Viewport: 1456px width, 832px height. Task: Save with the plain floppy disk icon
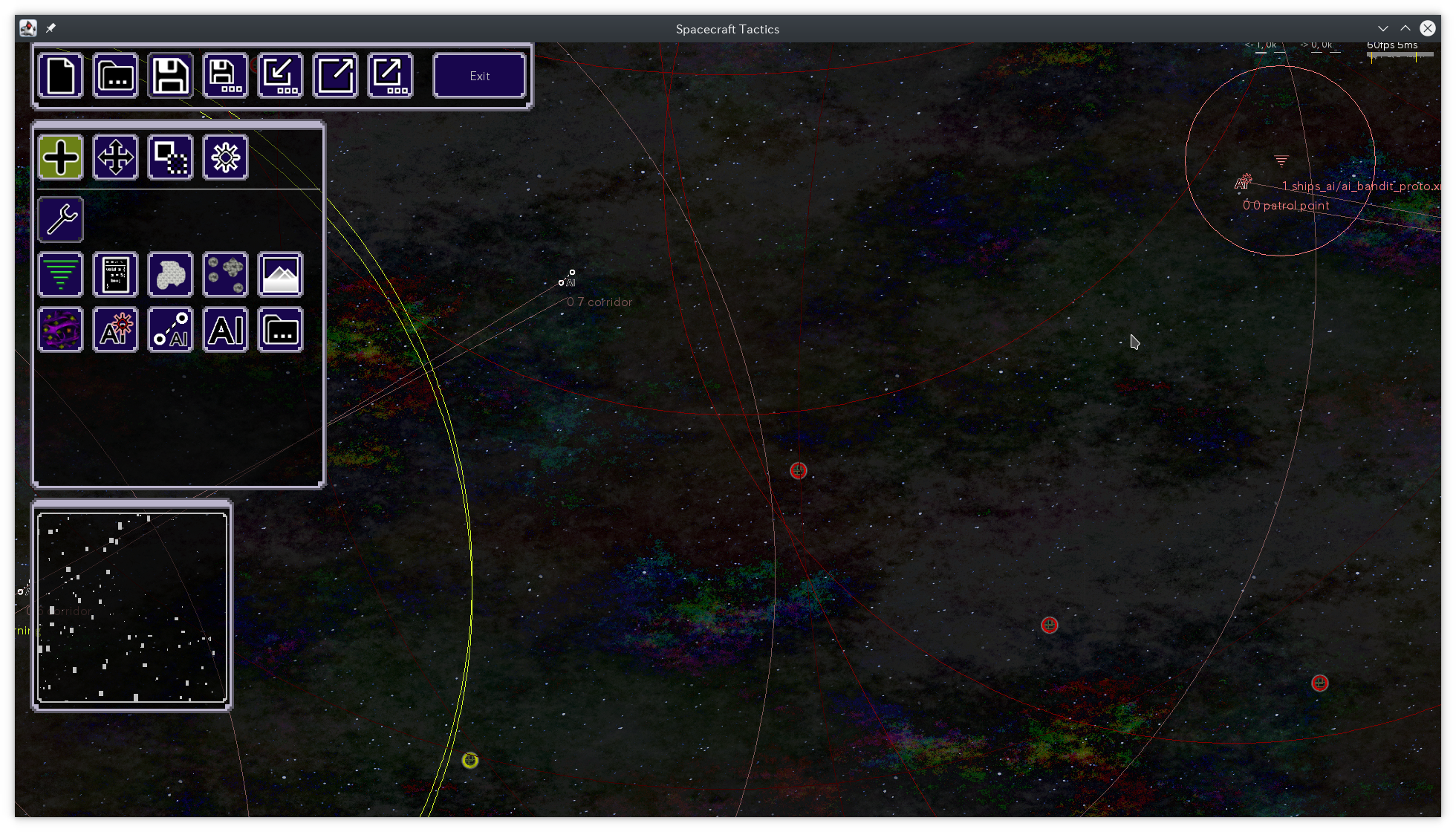171,76
